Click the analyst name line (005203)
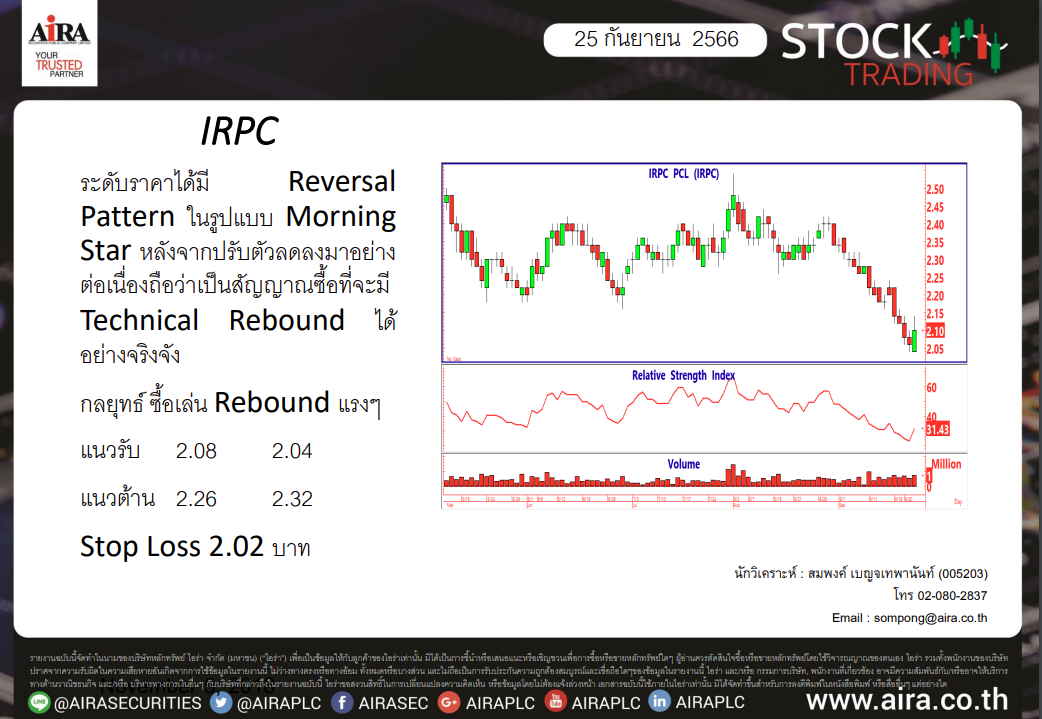This screenshot has height=719, width=1042. [861, 573]
